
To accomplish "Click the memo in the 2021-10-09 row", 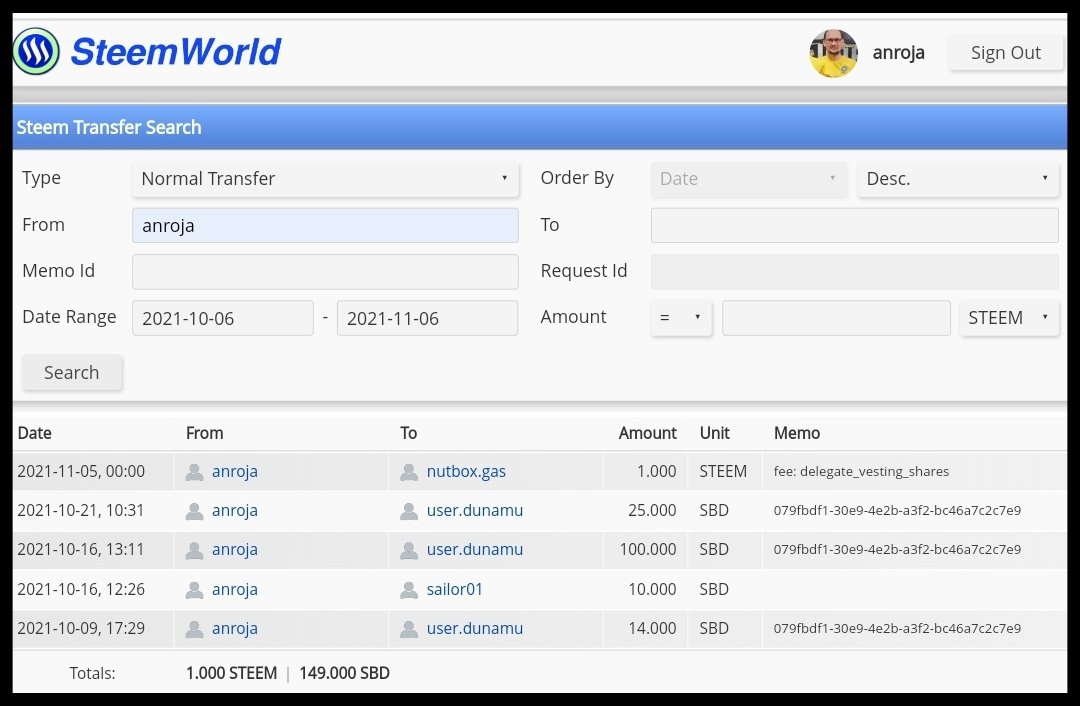I will tap(897, 629).
